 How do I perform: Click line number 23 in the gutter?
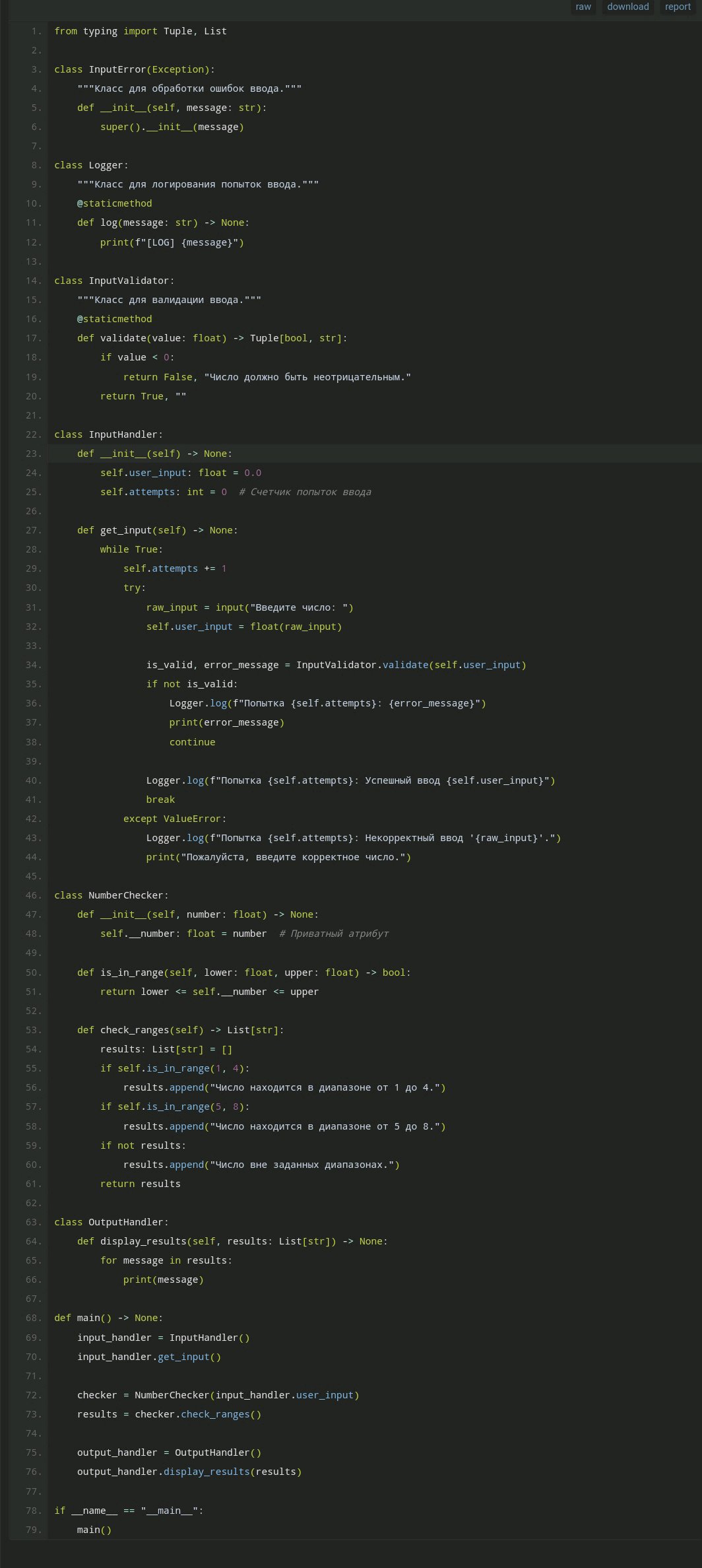tap(33, 454)
